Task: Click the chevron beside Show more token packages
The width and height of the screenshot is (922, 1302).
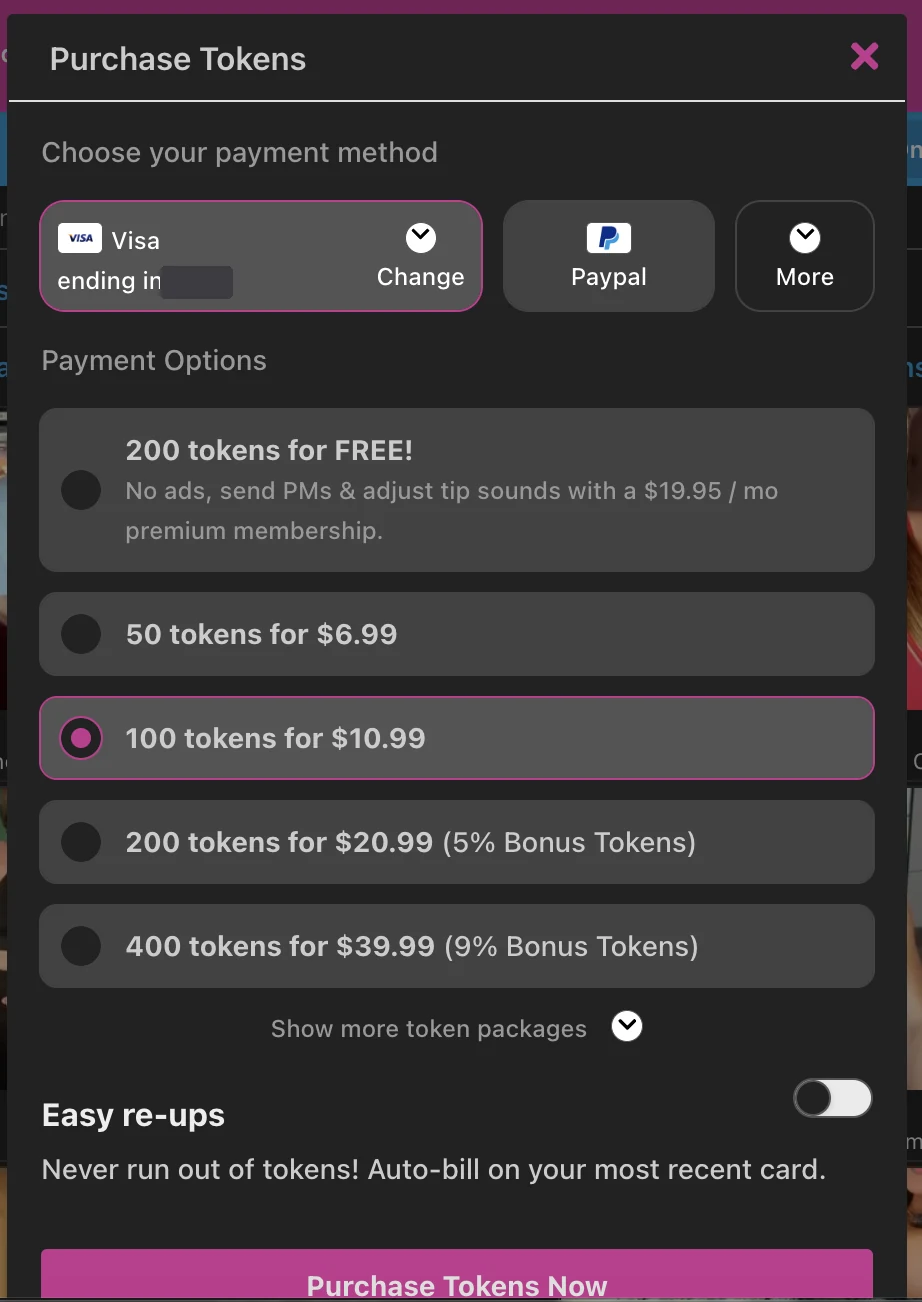Action: [627, 1027]
